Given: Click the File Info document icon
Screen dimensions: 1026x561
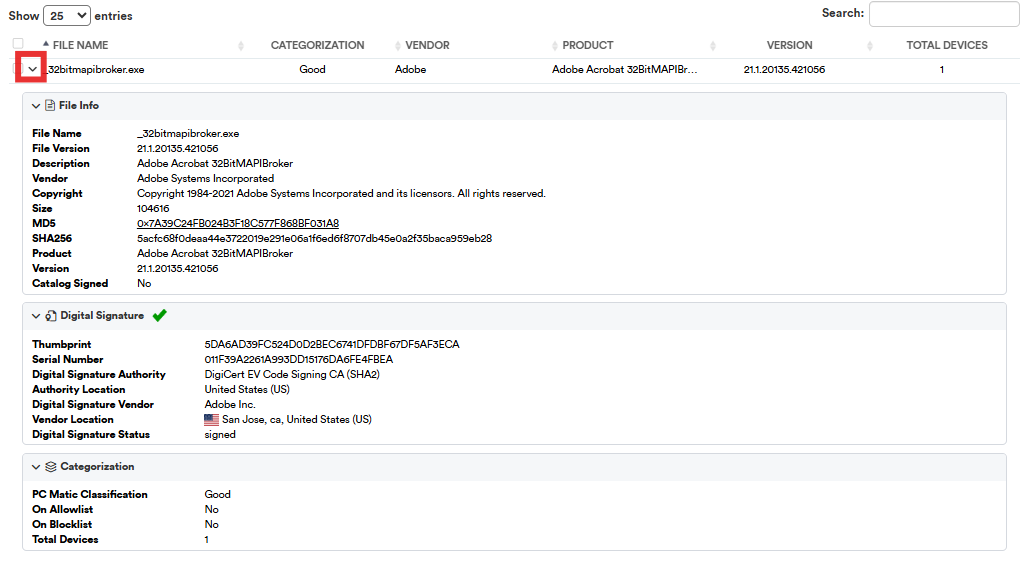Looking at the screenshot, I should [x=50, y=105].
